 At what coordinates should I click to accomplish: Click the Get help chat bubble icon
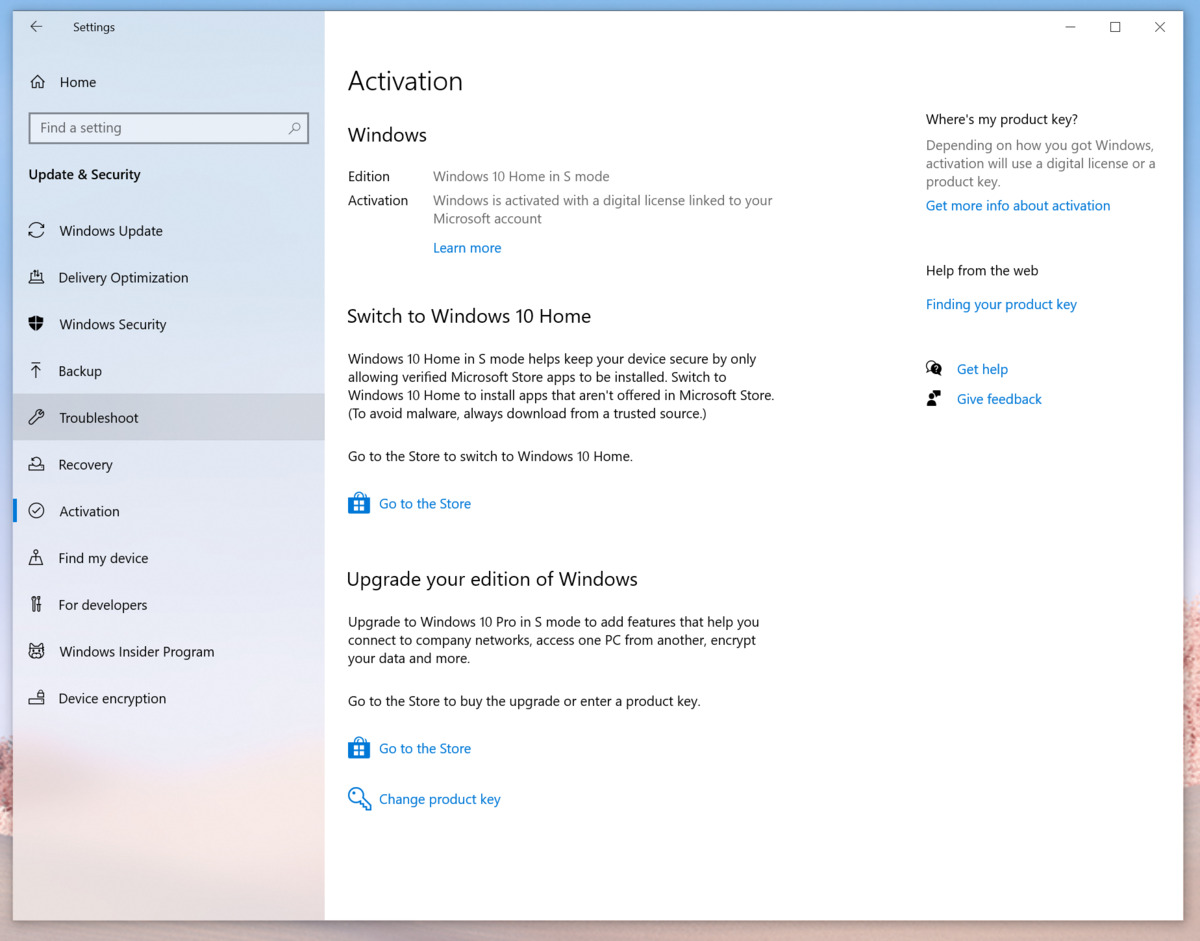pyautogui.click(x=934, y=369)
